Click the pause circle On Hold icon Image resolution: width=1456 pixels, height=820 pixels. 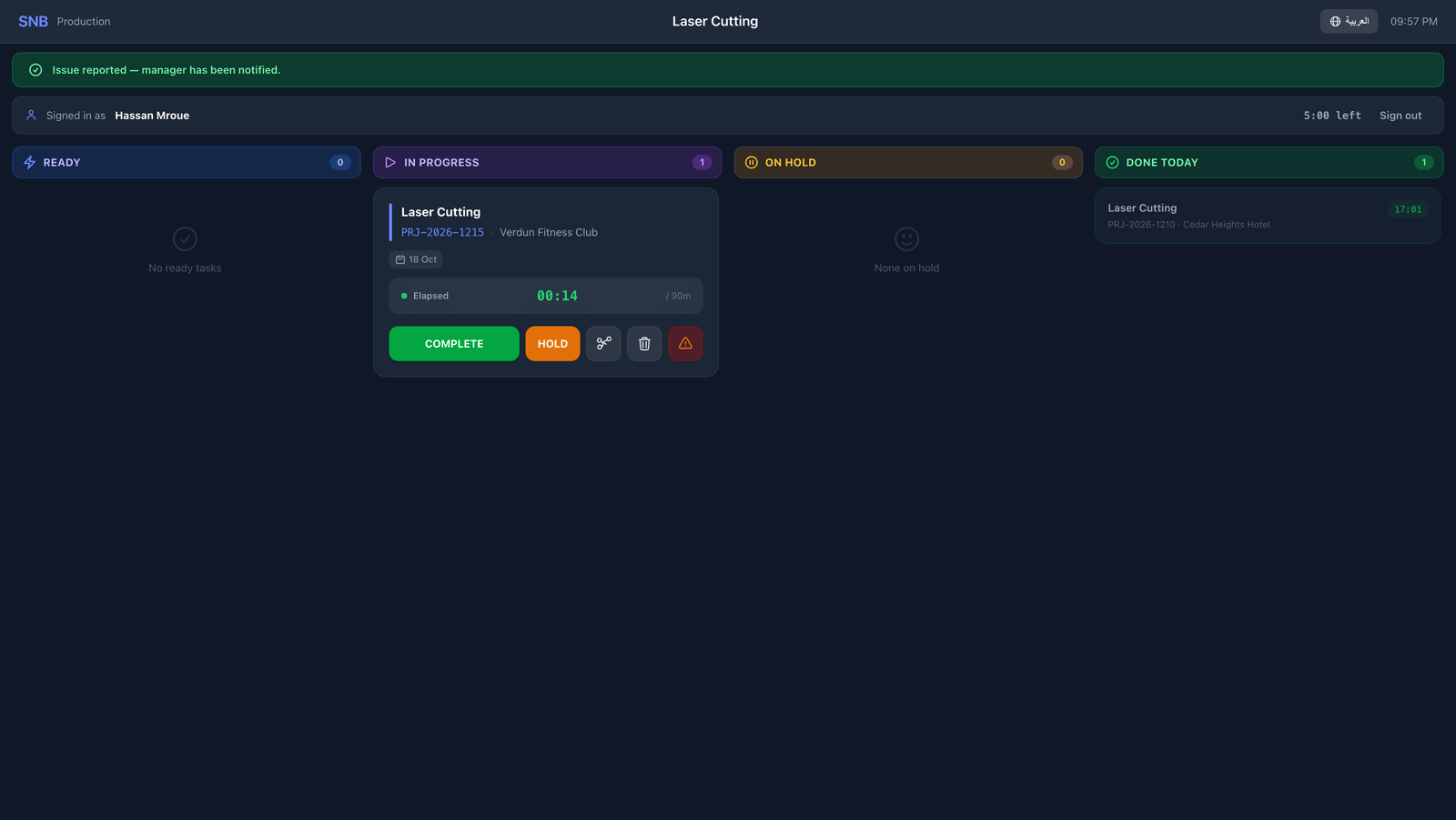(x=752, y=162)
